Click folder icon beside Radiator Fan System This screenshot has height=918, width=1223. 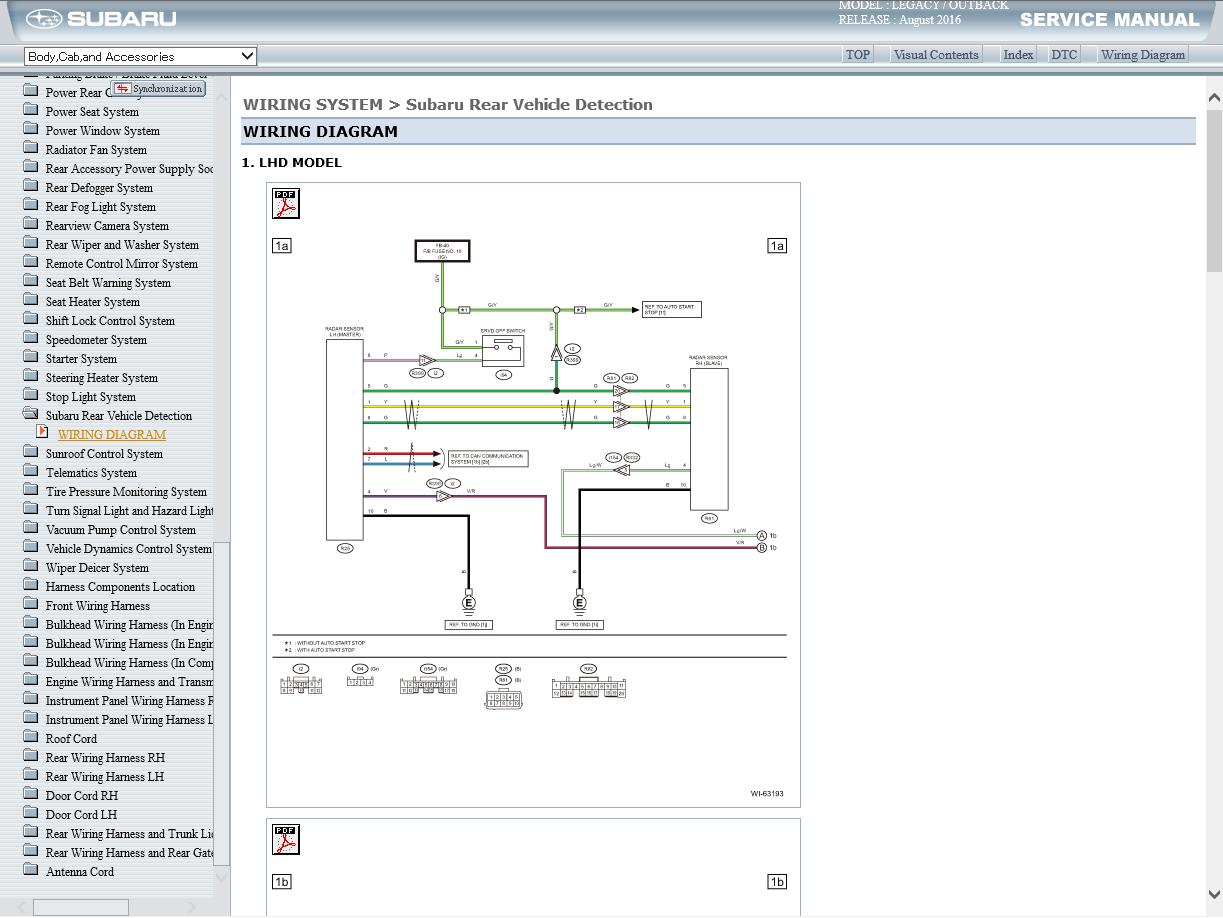pyautogui.click(x=30, y=149)
